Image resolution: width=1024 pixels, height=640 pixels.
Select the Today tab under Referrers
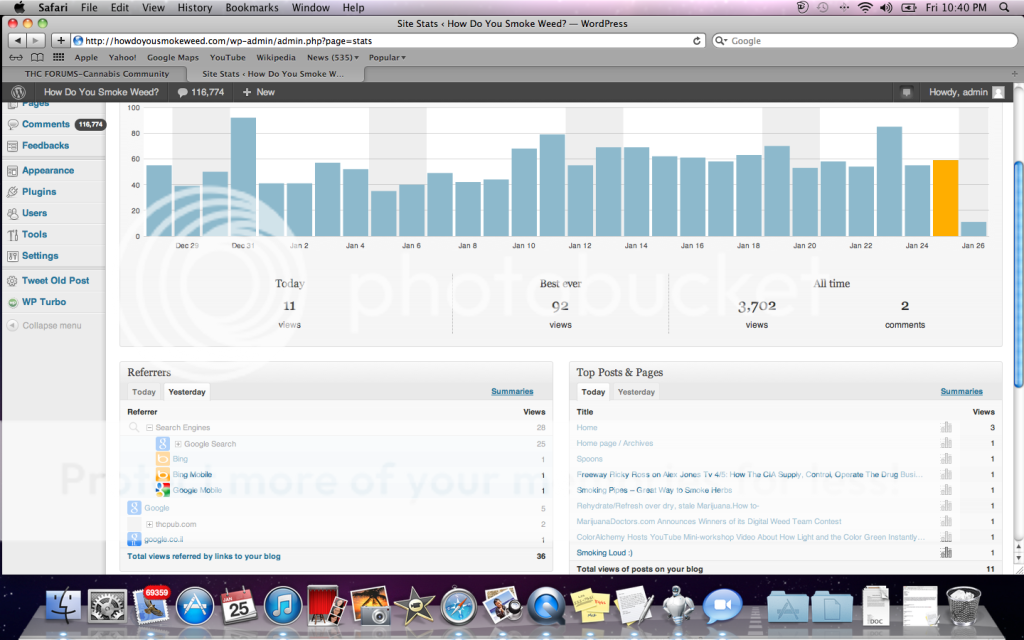(144, 392)
